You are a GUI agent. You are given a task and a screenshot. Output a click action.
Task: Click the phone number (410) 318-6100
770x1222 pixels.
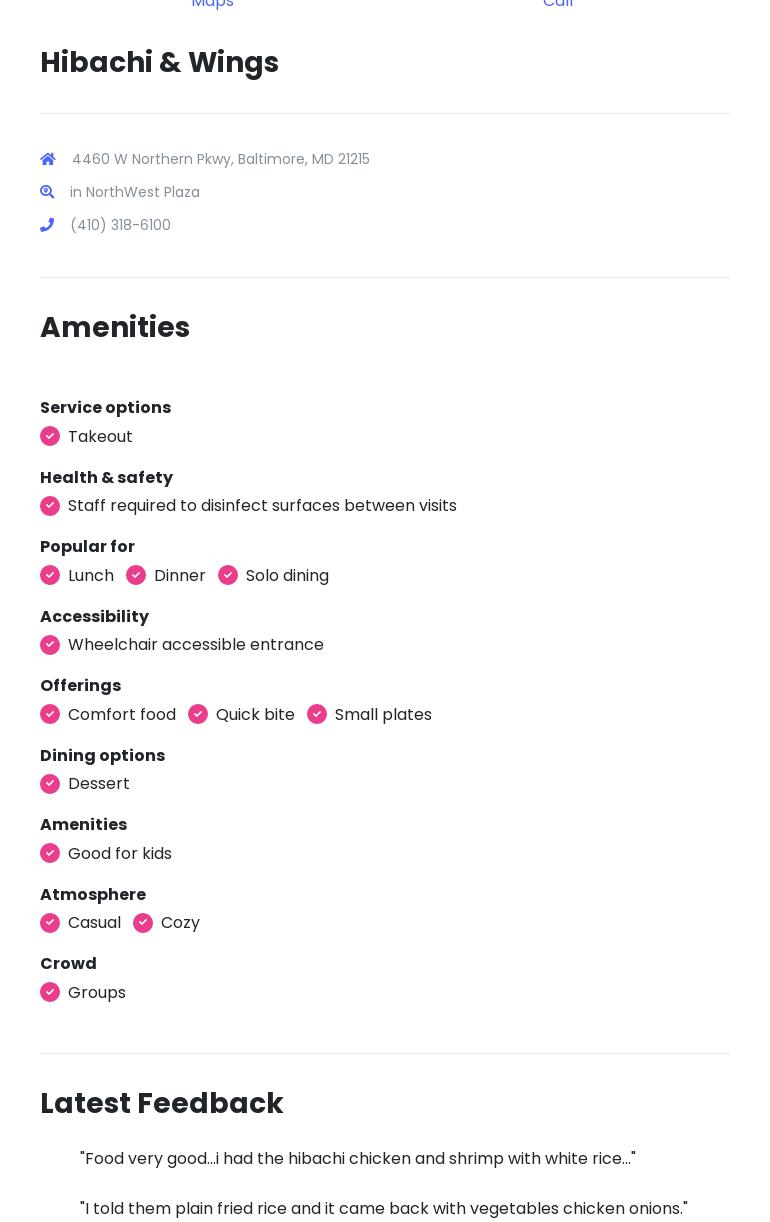tap(120, 225)
